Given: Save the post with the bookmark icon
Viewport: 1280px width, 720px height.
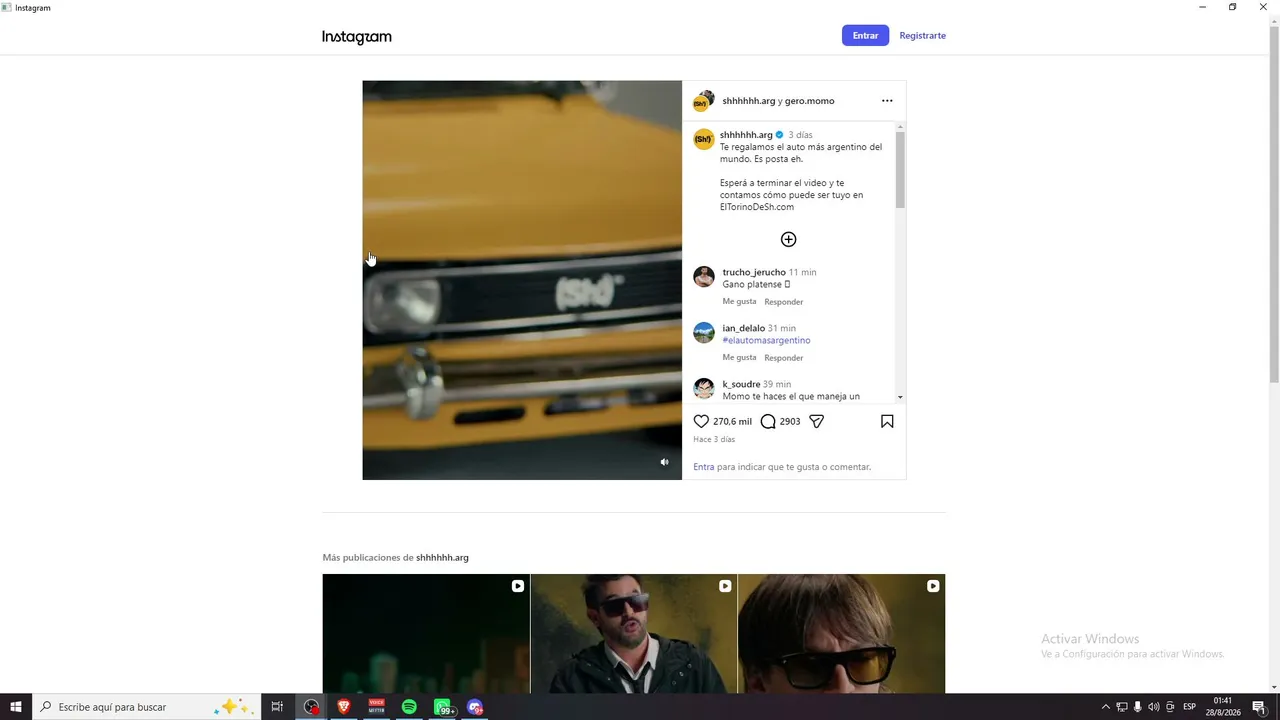Looking at the screenshot, I should (x=887, y=422).
